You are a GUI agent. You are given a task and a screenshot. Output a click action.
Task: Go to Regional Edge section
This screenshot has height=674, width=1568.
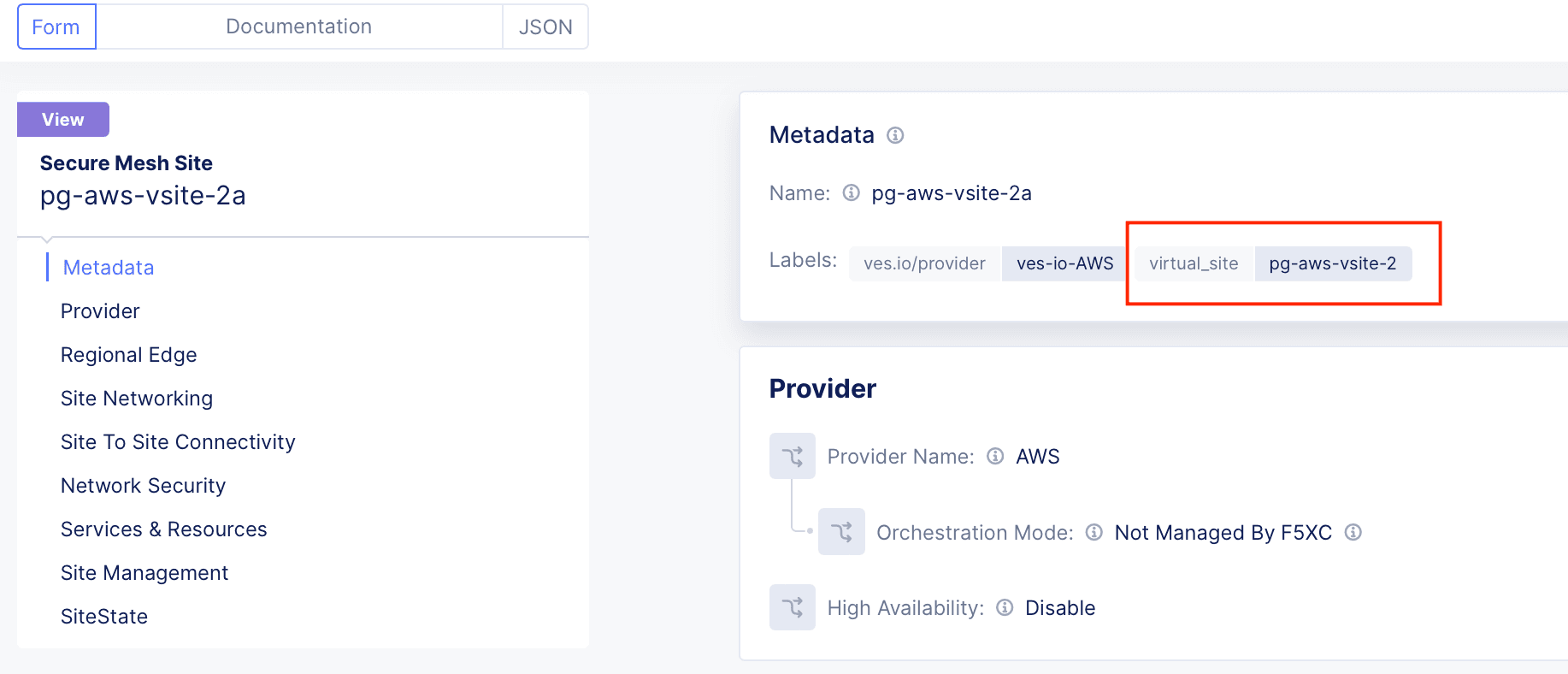tap(128, 355)
